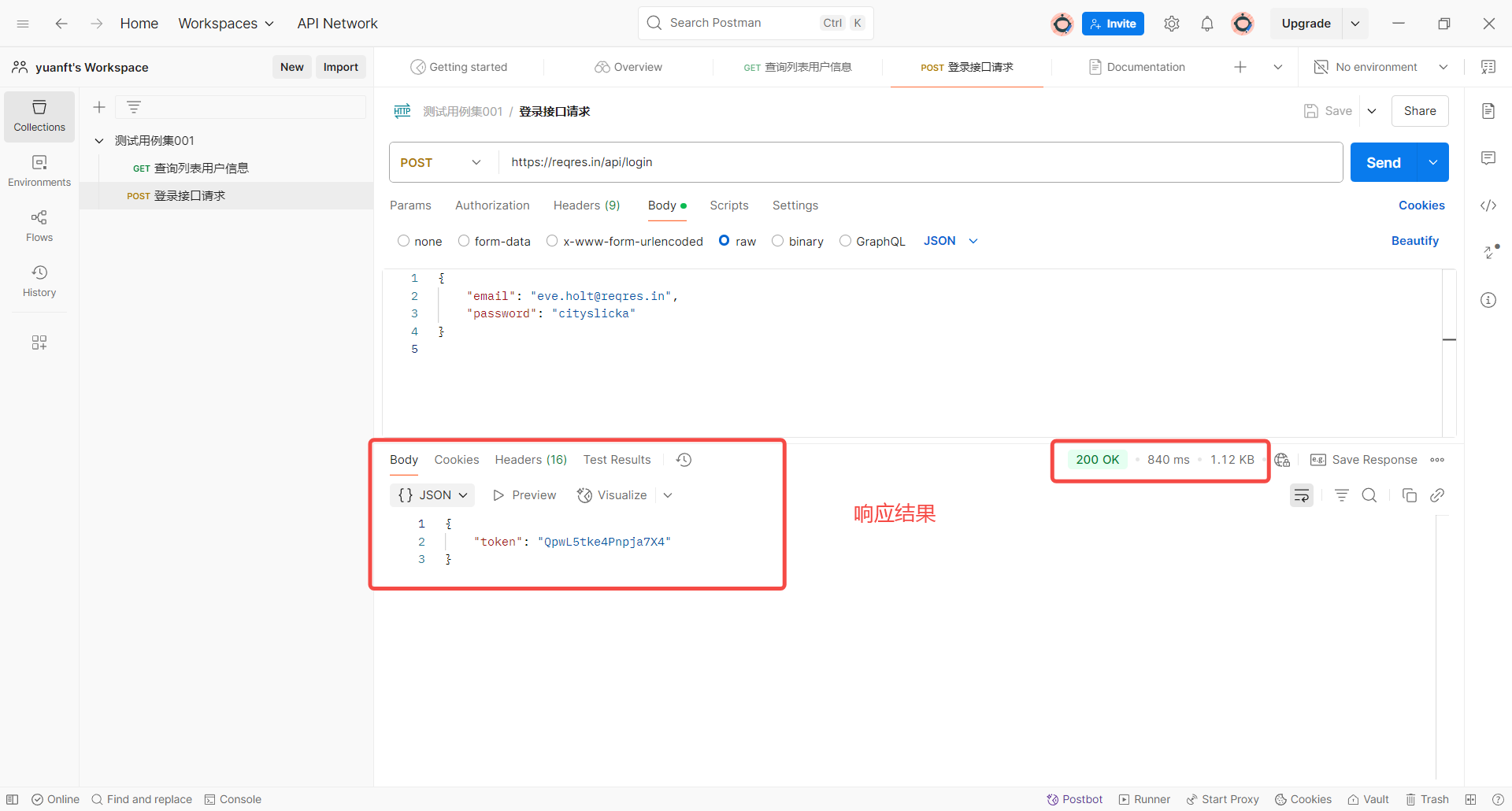Select GET 查询列表用户信息 in collection tree
Screen dimensions: 1512x811
point(227,168)
